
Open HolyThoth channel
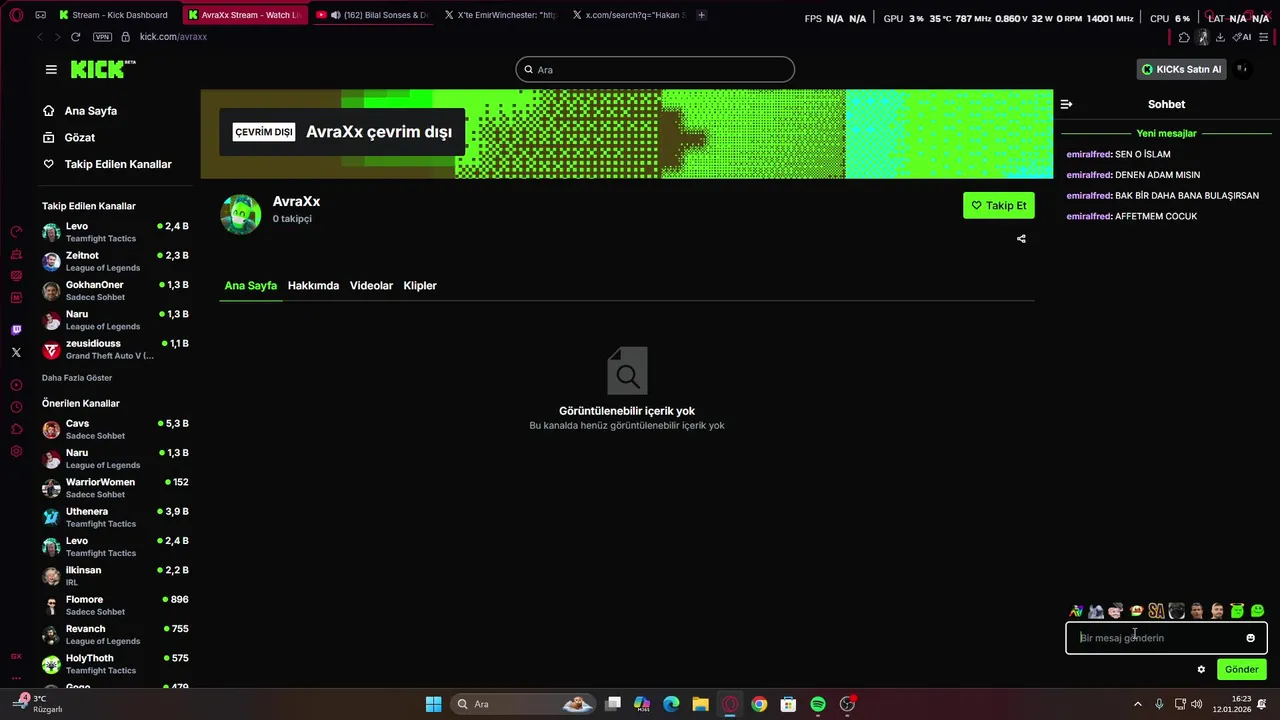coord(115,664)
